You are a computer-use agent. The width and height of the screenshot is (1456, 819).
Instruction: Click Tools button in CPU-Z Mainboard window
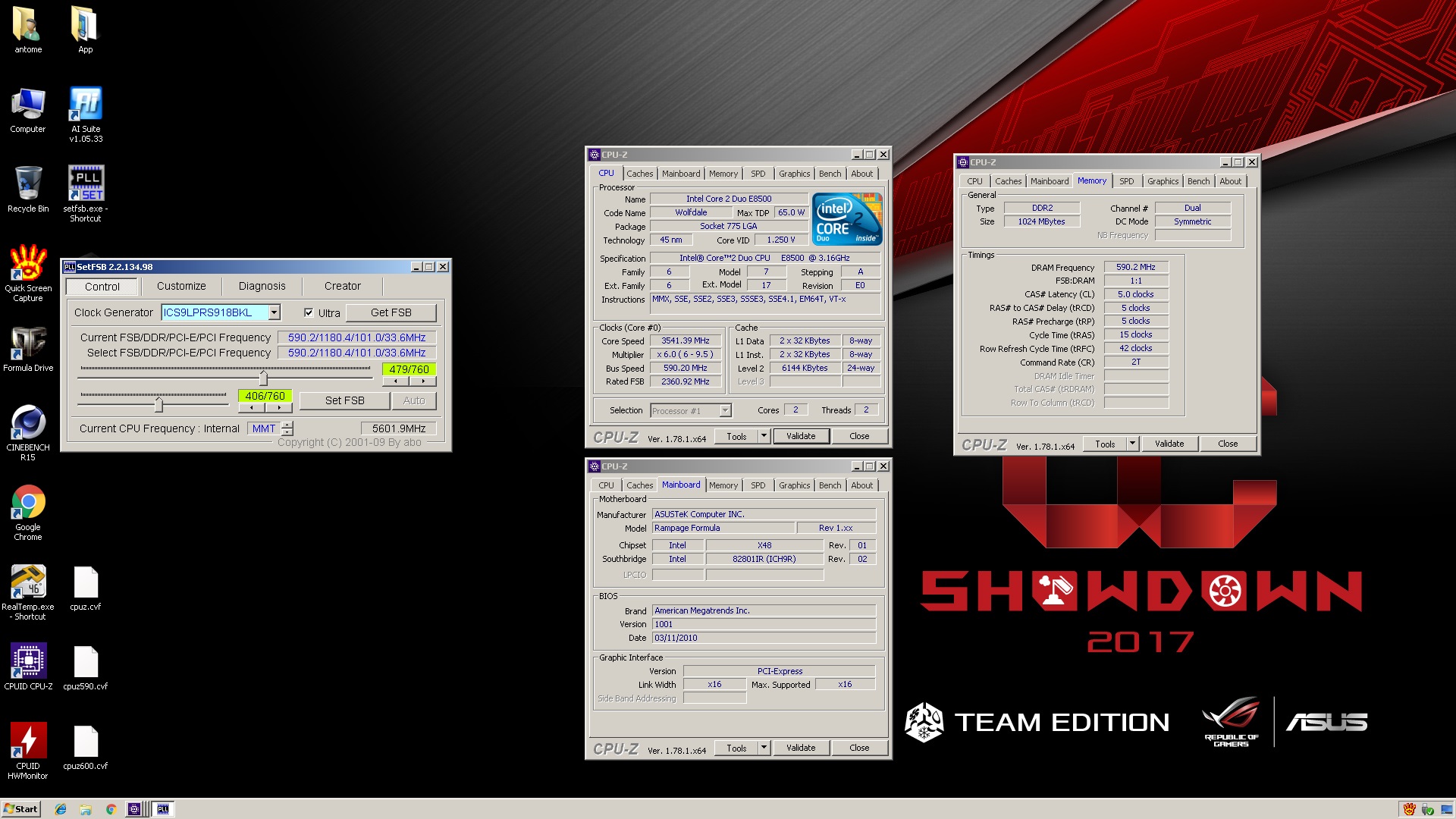736,748
